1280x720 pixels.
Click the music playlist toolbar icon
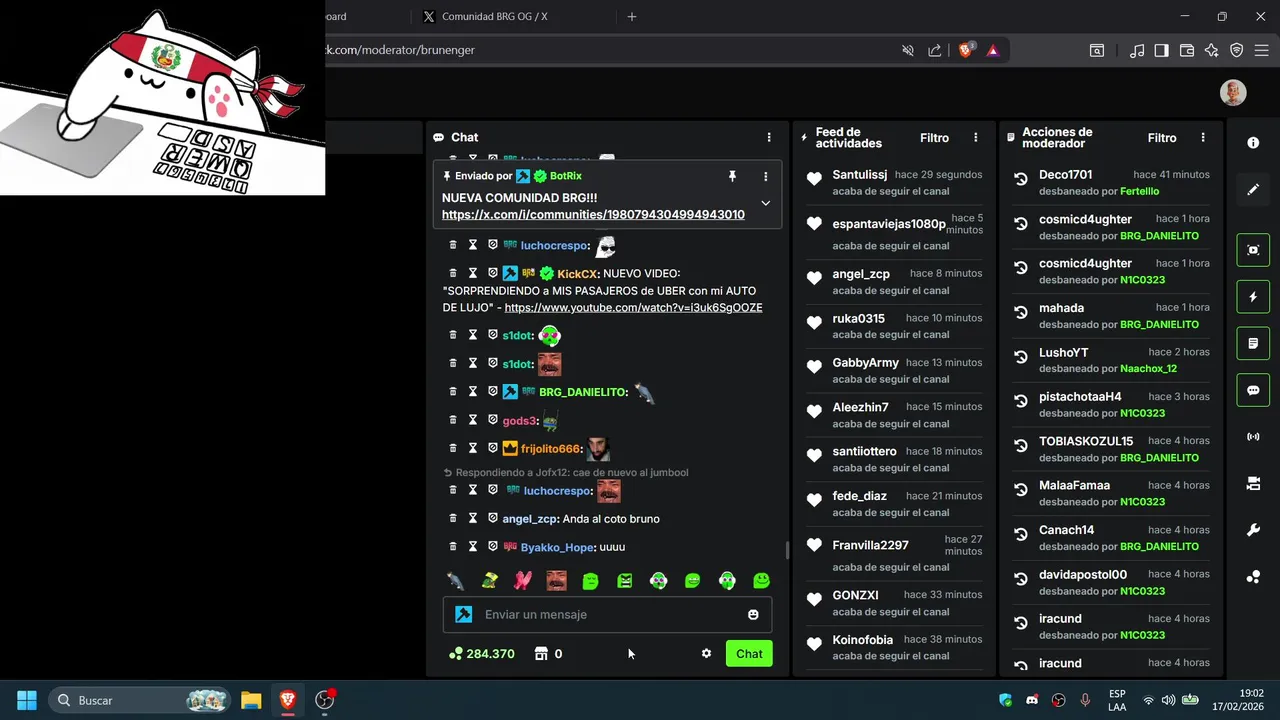[x=1137, y=50]
